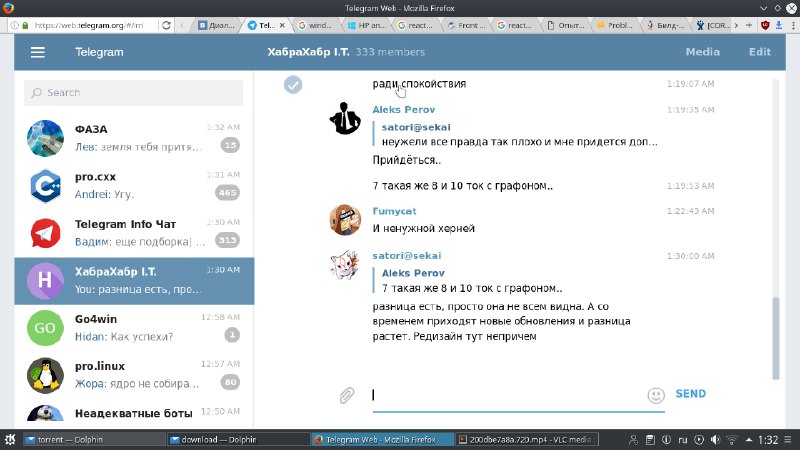
Task: Jump to quoted Aleks Perov reply message
Action: point(468,281)
